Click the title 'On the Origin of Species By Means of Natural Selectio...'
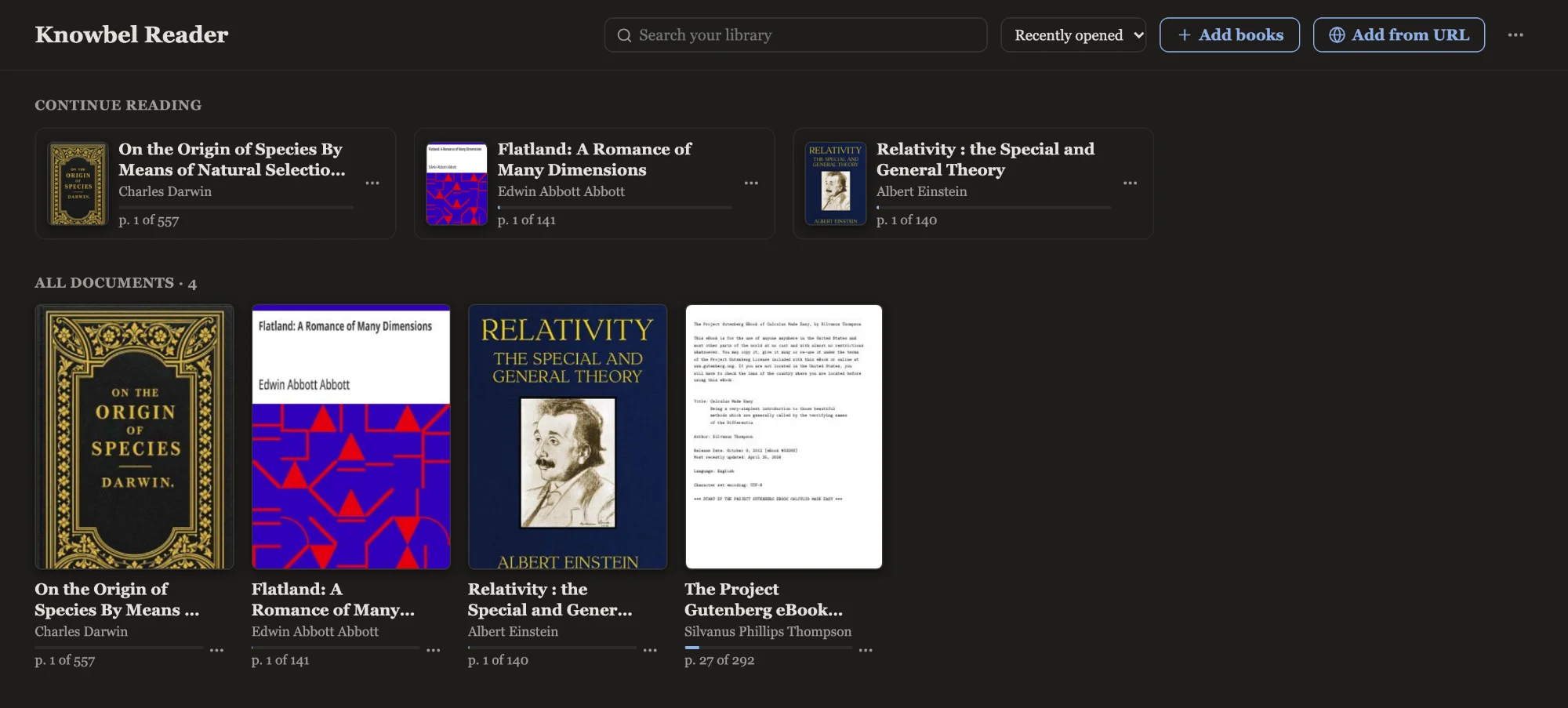The width and height of the screenshot is (1568, 708). (x=232, y=159)
